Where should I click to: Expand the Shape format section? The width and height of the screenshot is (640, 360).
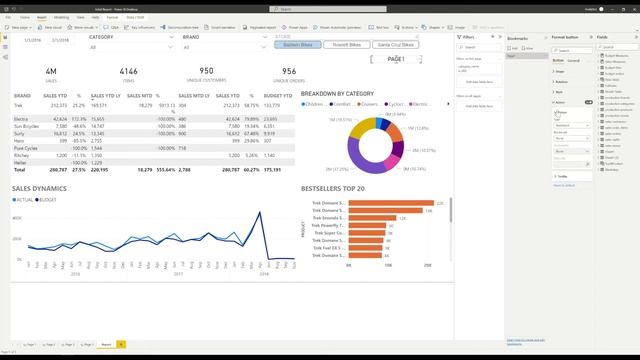tap(559, 71)
